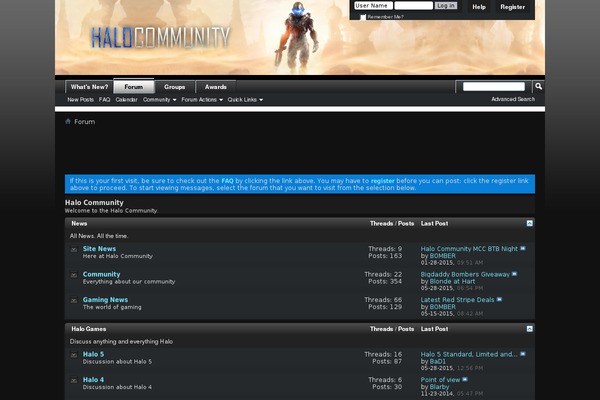The height and width of the screenshot is (400, 600).
Task: Click the Help link
Action: [x=479, y=7]
